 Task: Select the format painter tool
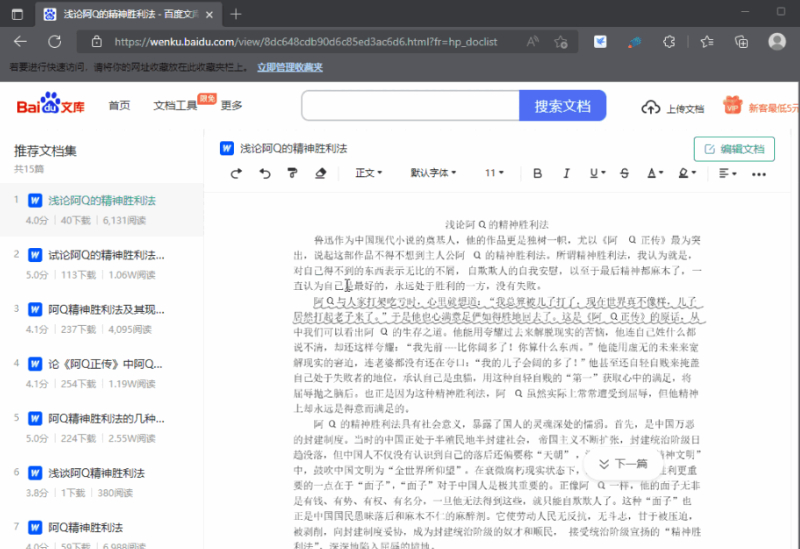pyautogui.click(x=292, y=173)
